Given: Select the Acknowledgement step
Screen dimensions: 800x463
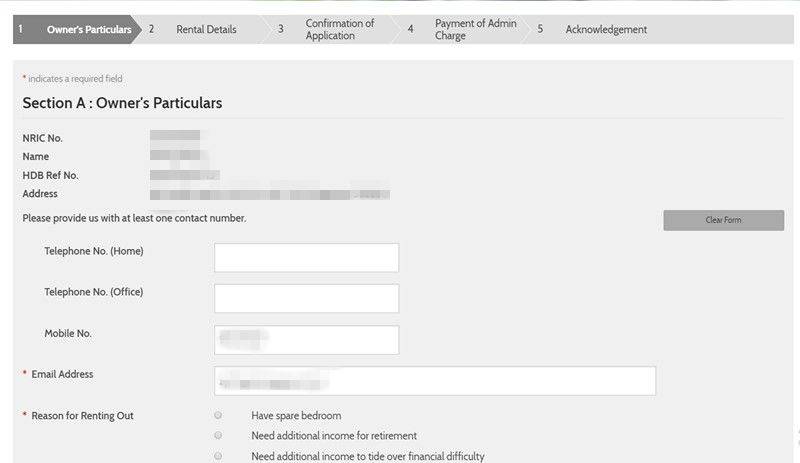Looking at the screenshot, I should pos(605,29).
